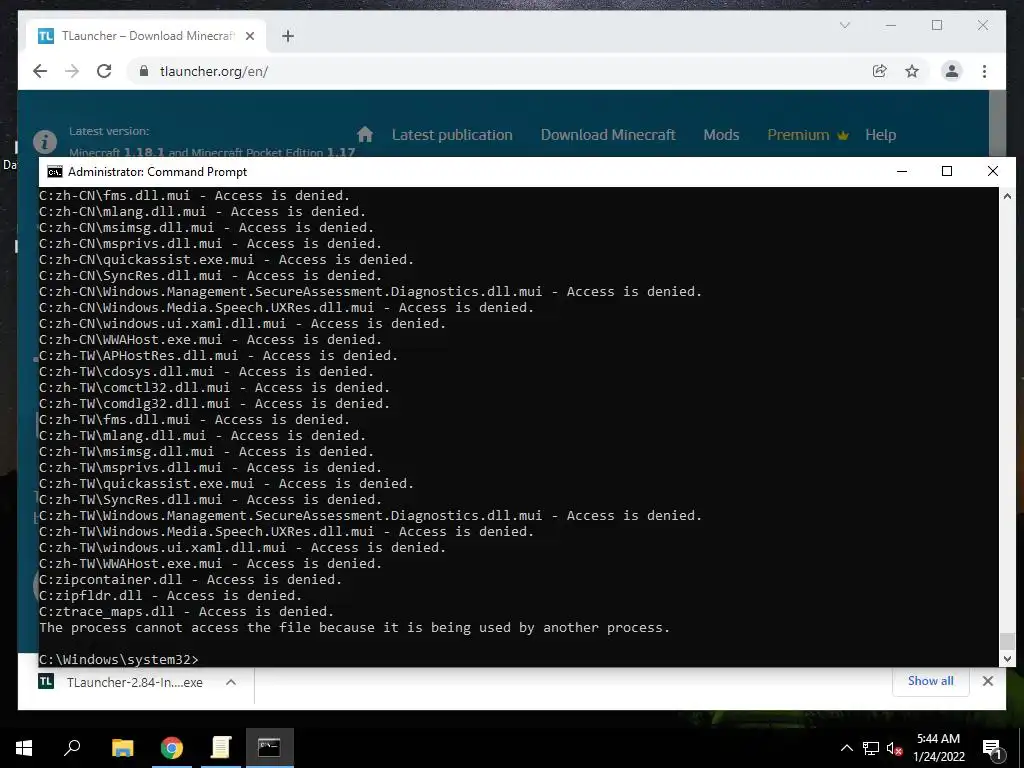Select Command Prompt taskbar icon
Screen dimensions: 1024x768
pos(270,748)
